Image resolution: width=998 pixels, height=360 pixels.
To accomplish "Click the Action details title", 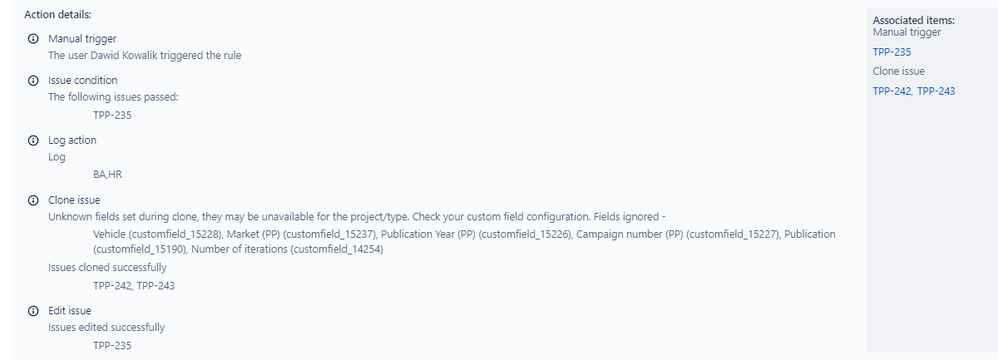I will pos(57,14).
